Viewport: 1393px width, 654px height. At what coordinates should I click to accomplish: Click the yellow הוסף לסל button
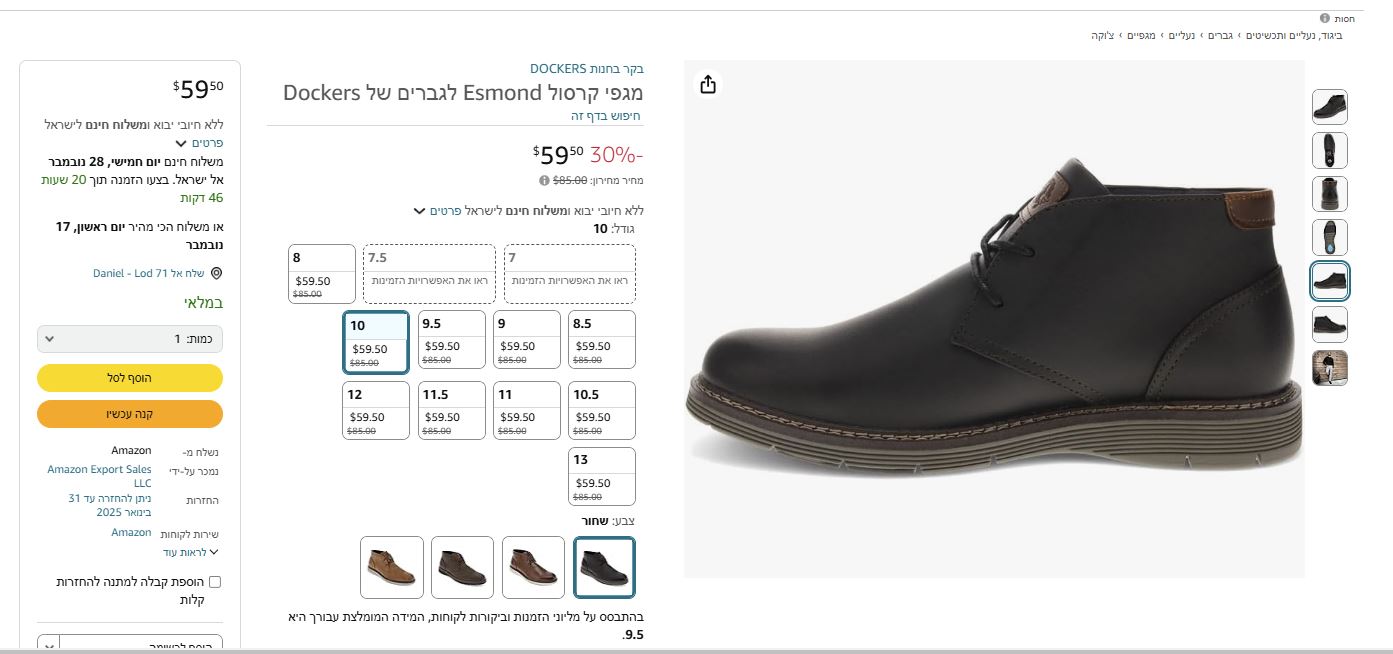pos(130,378)
